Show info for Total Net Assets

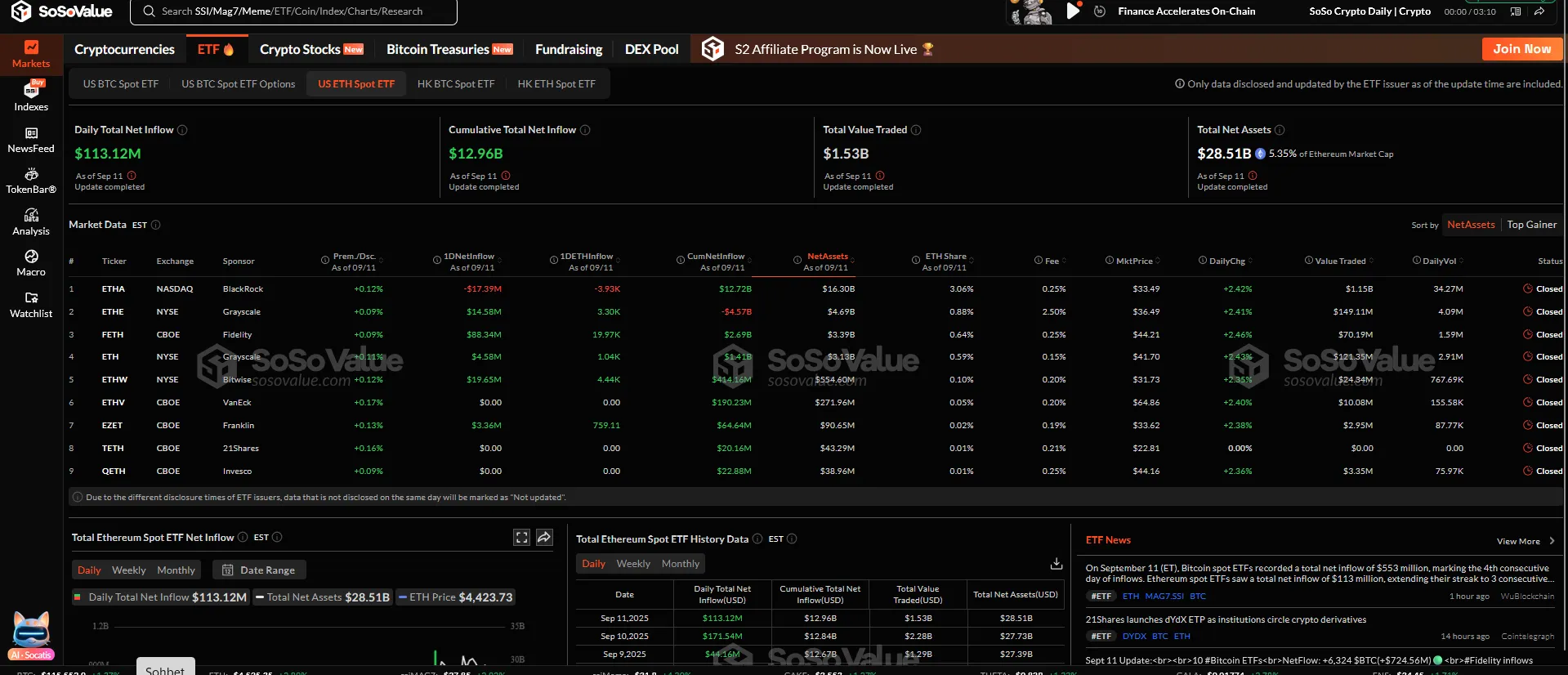[1280, 130]
